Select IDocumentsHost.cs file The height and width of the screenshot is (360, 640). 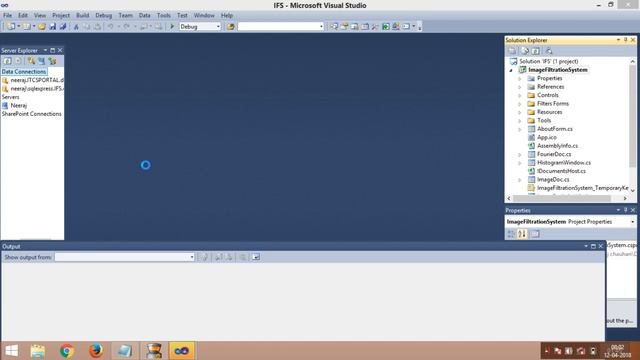point(561,171)
